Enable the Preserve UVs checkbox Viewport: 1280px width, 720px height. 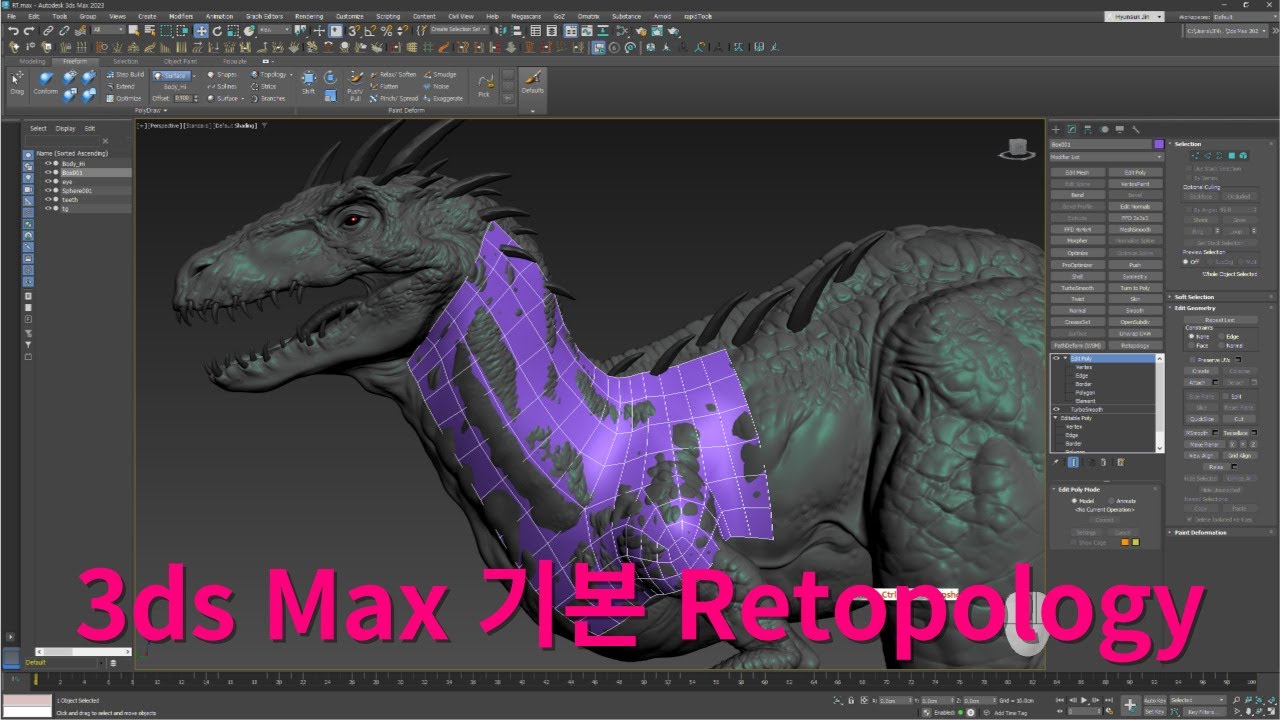[1191, 359]
